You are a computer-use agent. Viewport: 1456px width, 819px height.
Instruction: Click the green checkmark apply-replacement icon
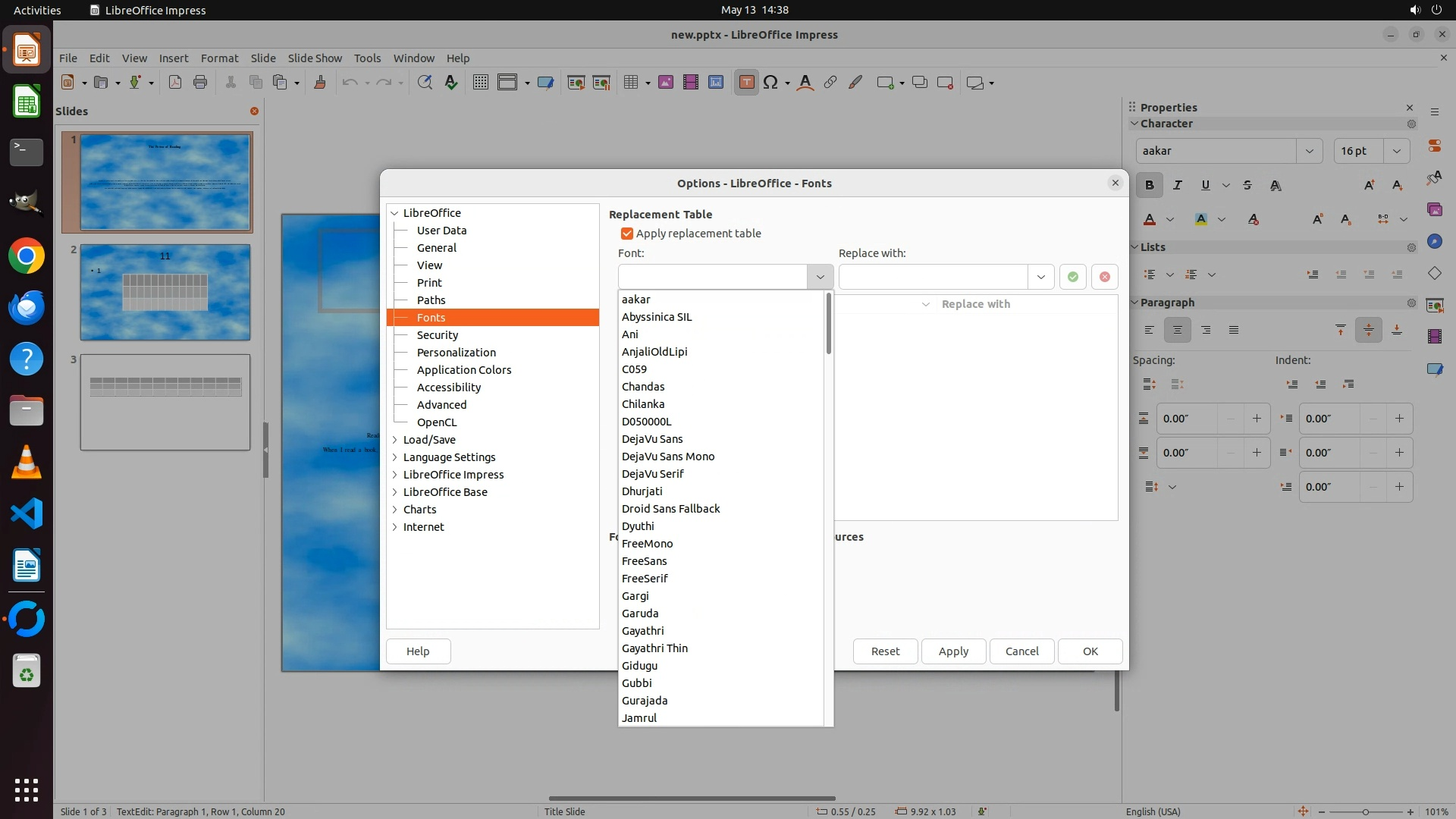click(1072, 277)
